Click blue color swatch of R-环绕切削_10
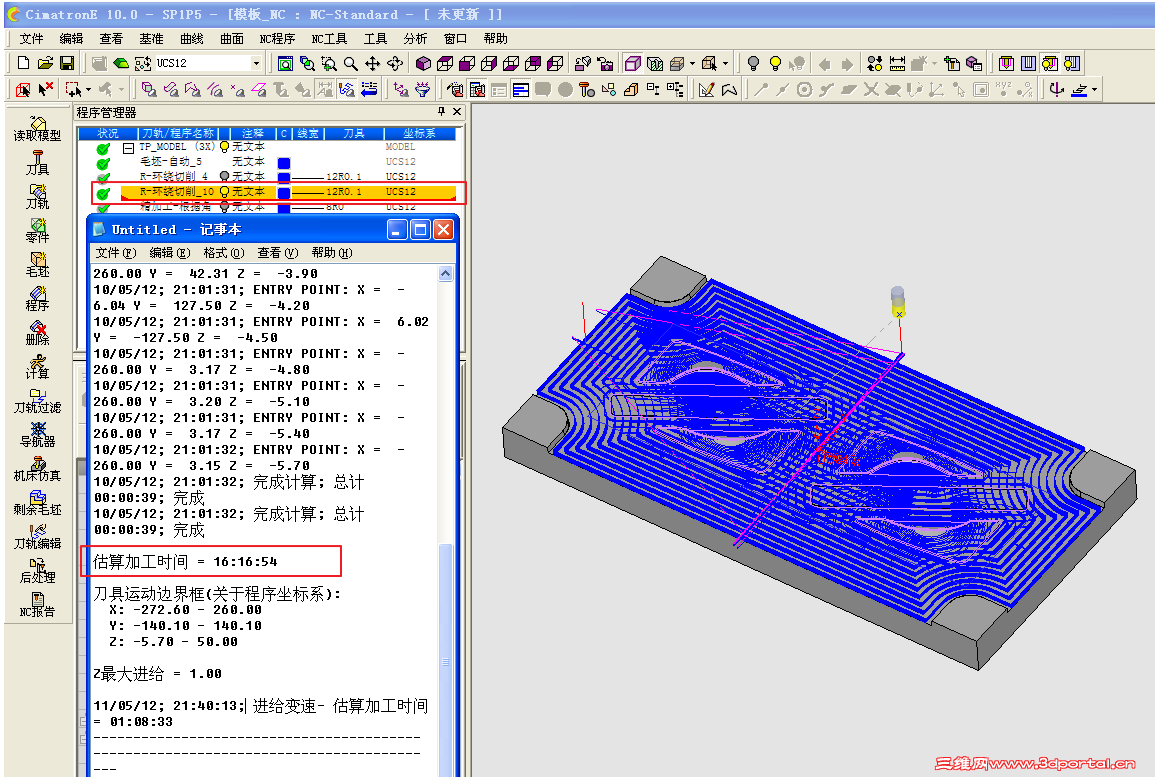 pyautogui.click(x=284, y=193)
